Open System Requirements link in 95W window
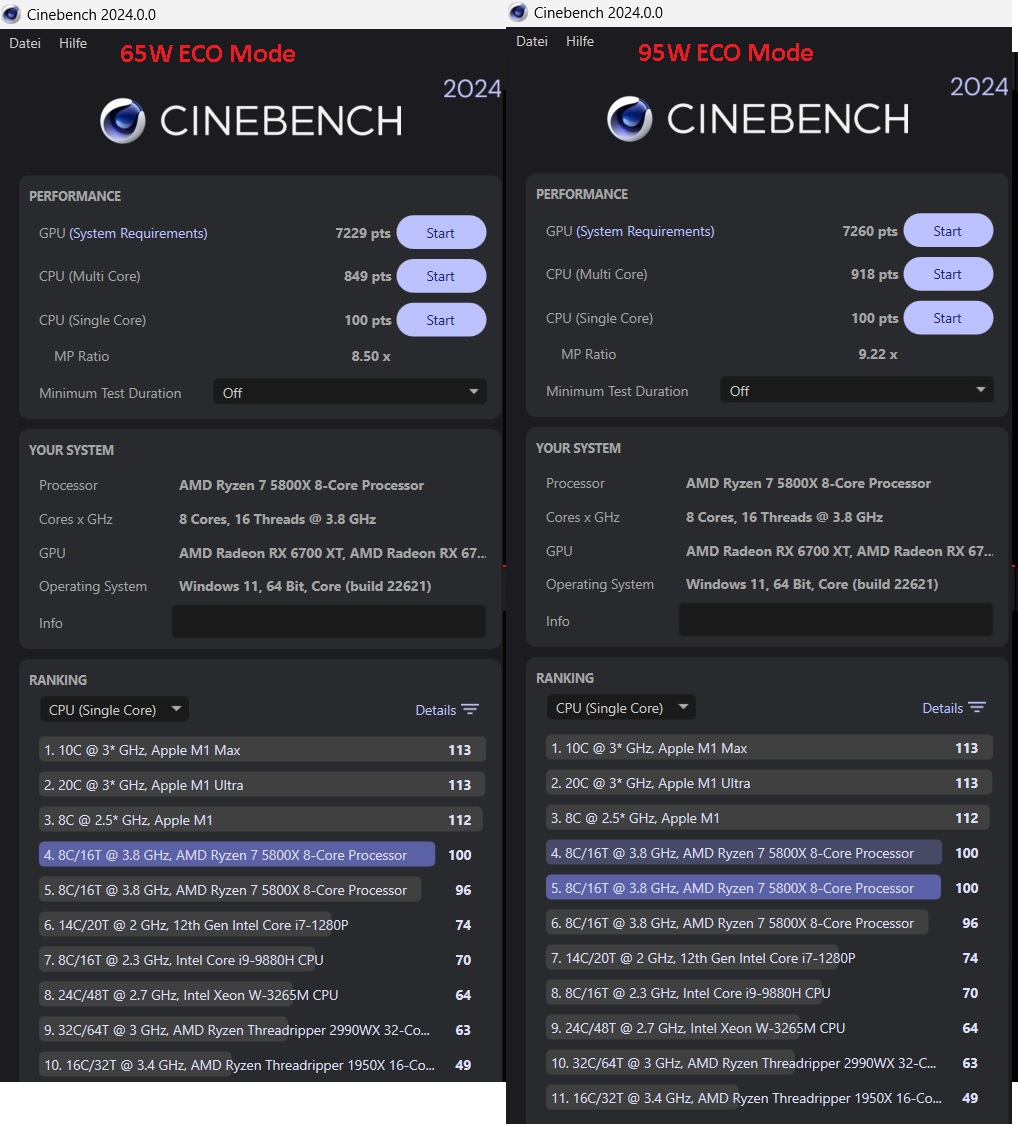The height and width of the screenshot is (1126, 1018). point(645,231)
